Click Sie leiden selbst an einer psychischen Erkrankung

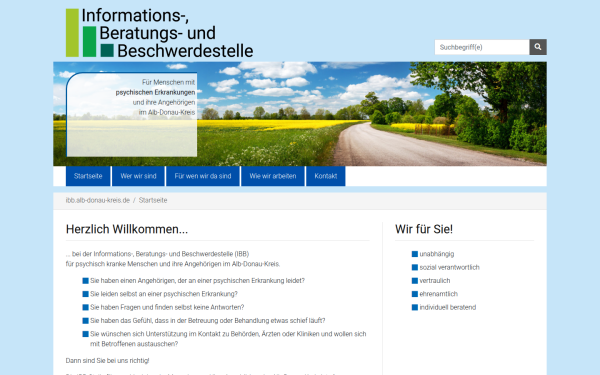click(164, 294)
